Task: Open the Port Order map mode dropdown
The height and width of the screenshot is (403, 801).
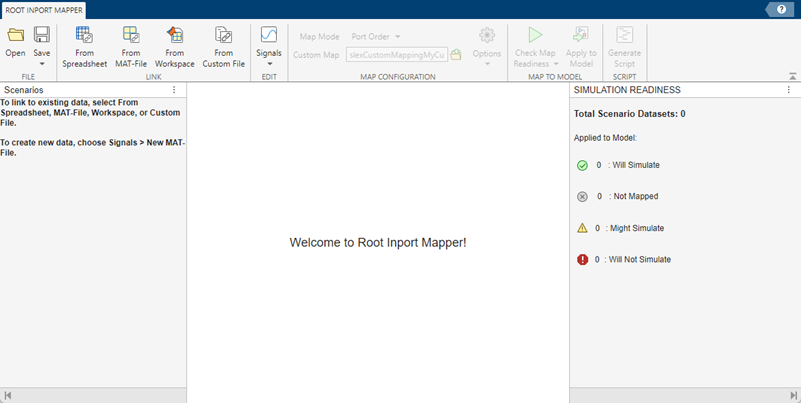Action: pyautogui.click(x=376, y=37)
